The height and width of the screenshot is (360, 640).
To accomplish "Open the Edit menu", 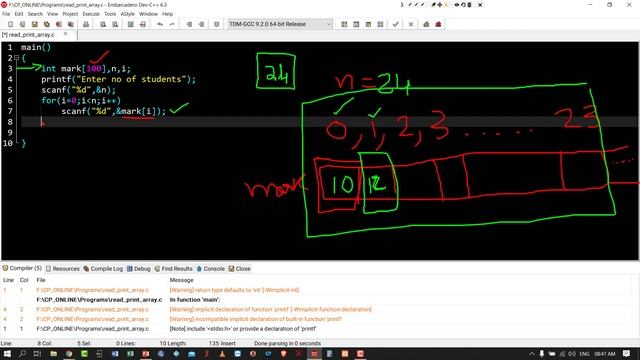I will point(19,14).
